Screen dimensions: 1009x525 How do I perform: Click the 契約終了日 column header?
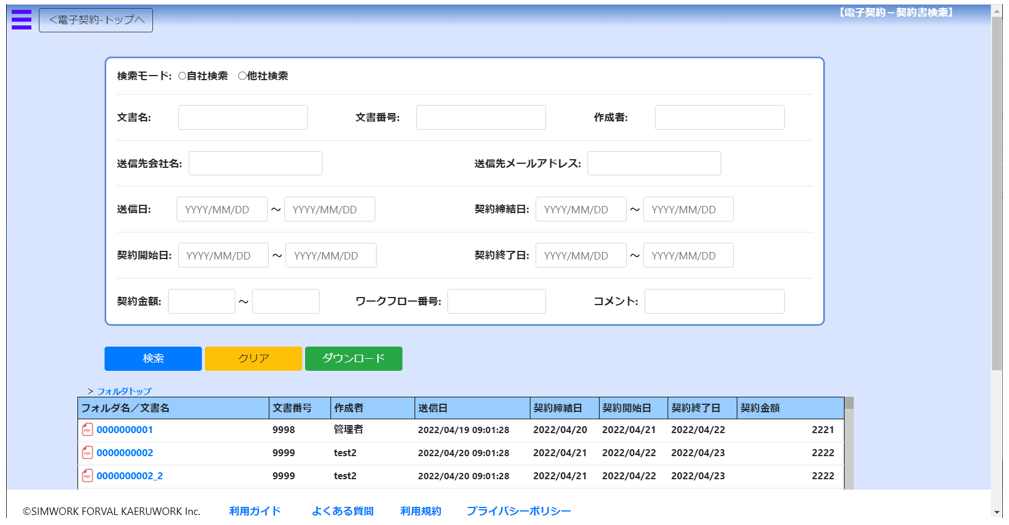coord(702,408)
